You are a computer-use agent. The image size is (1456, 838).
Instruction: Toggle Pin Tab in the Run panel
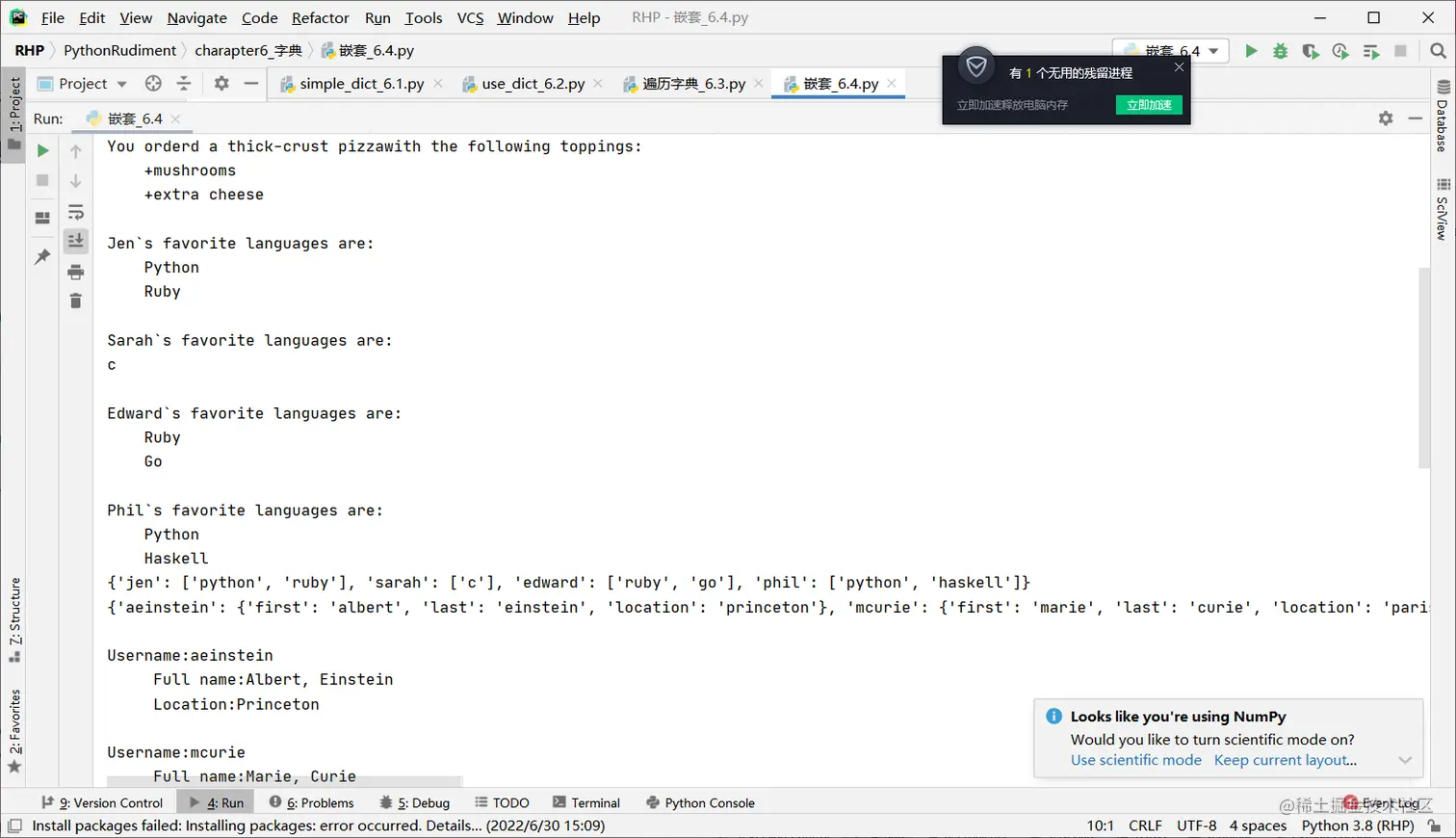click(x=42, y=256)
